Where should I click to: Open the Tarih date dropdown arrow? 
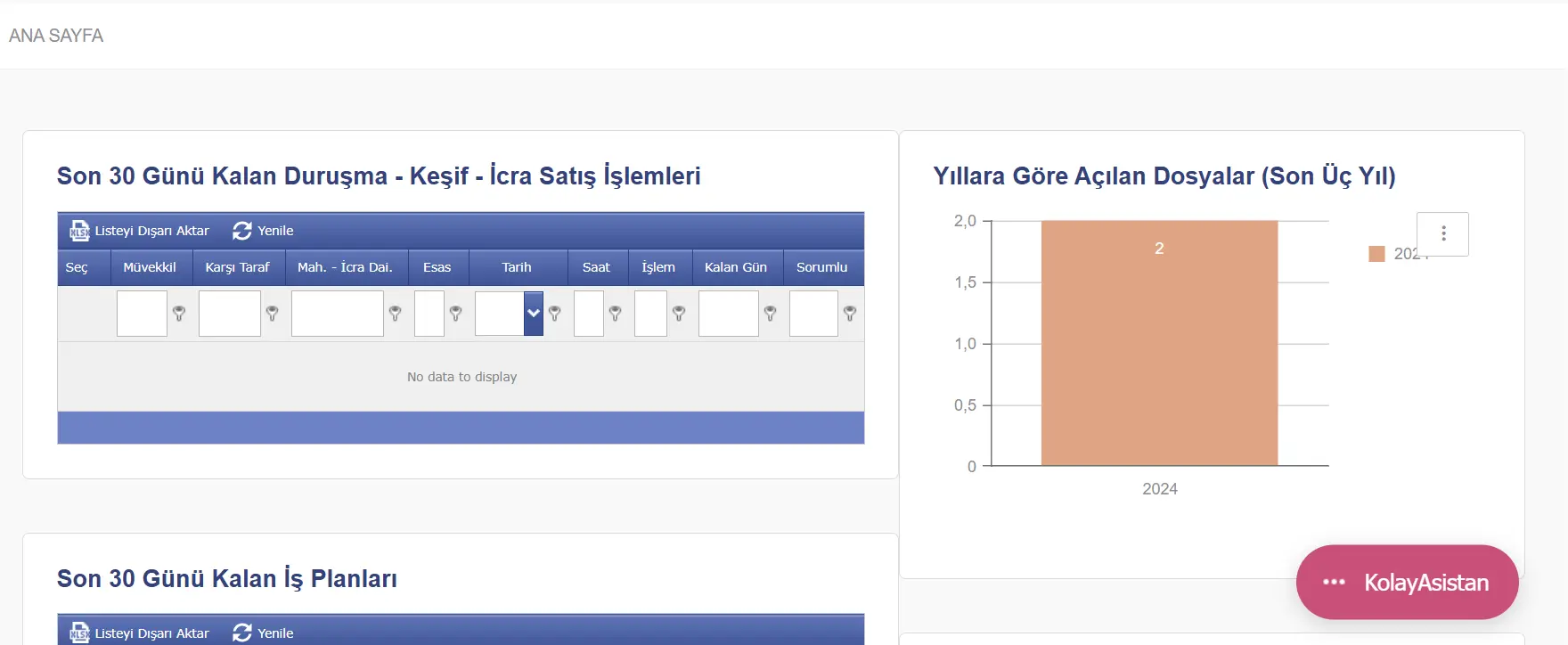pyautogui.click(x=534, y=314)
